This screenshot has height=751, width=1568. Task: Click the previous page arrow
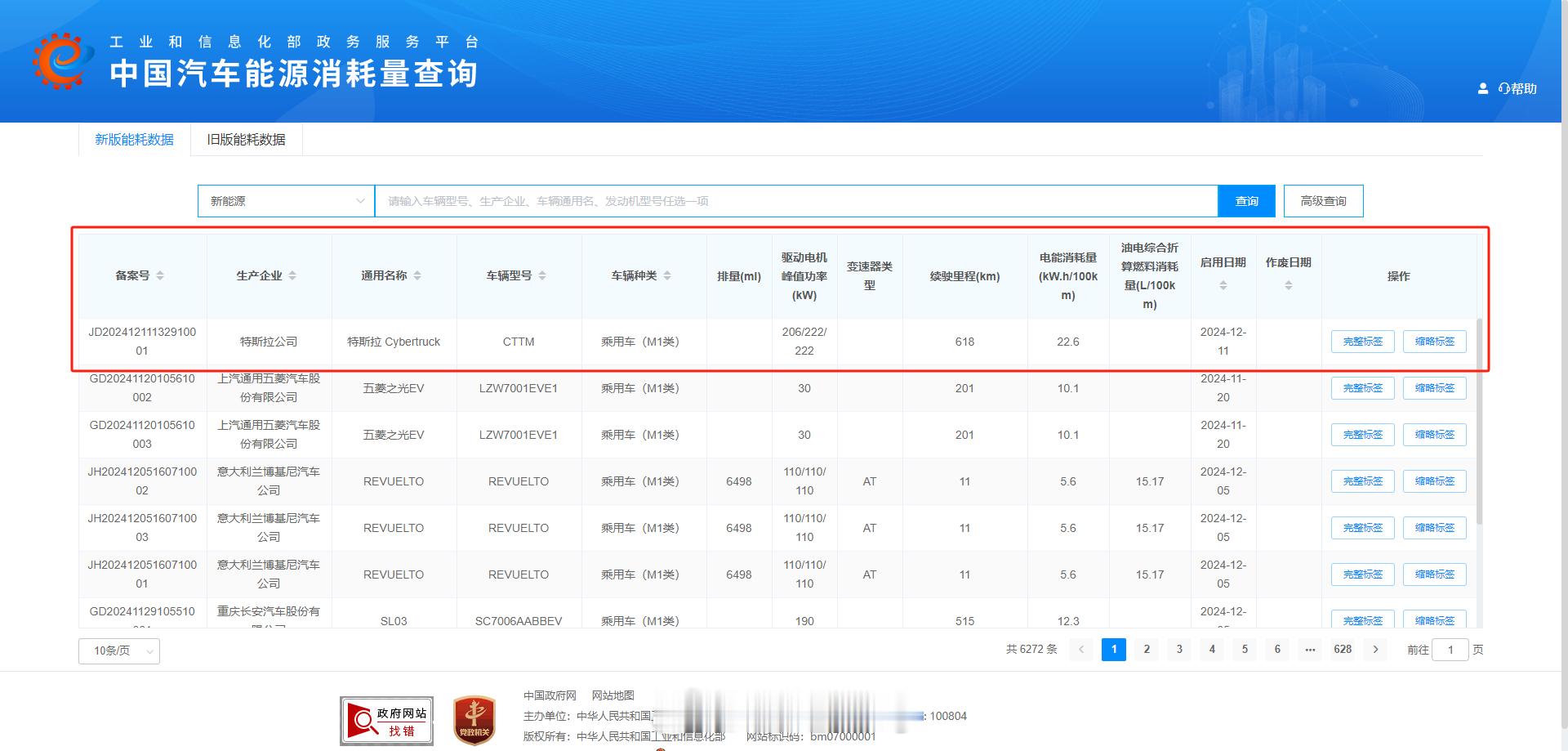[x=1081, y=650]
